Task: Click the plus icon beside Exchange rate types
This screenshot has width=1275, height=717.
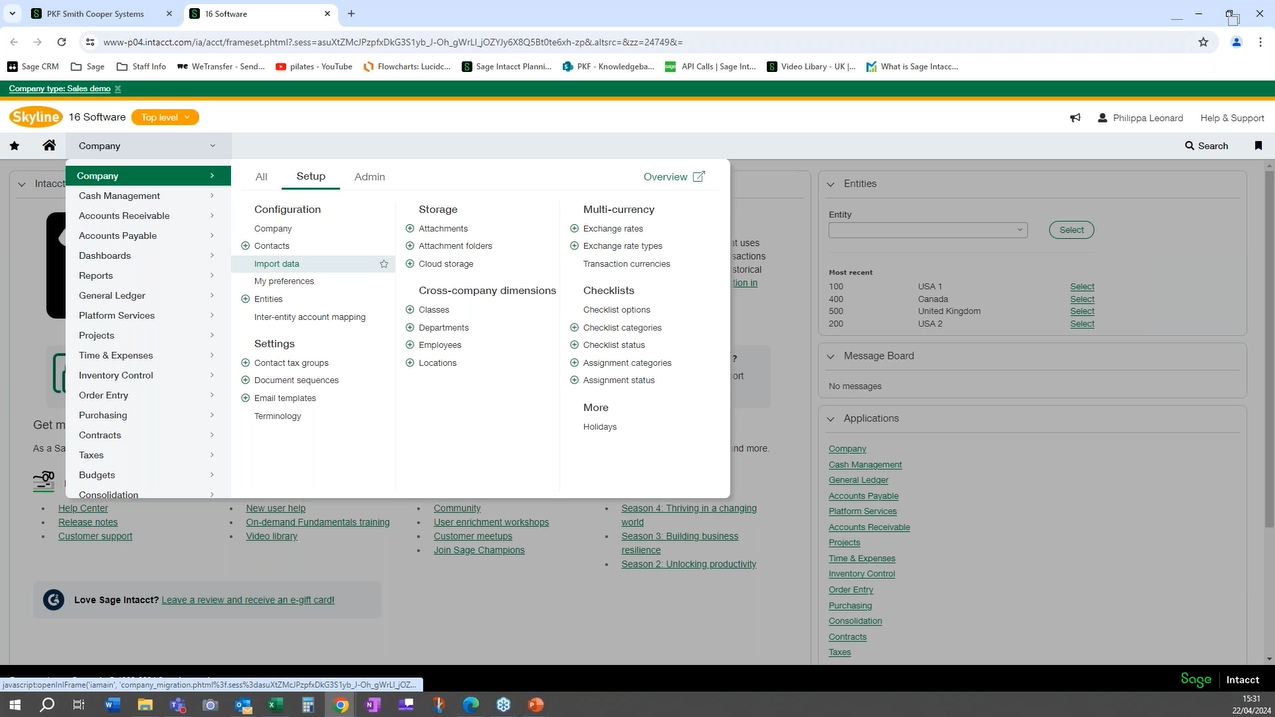Action: (x=574, y=246)
